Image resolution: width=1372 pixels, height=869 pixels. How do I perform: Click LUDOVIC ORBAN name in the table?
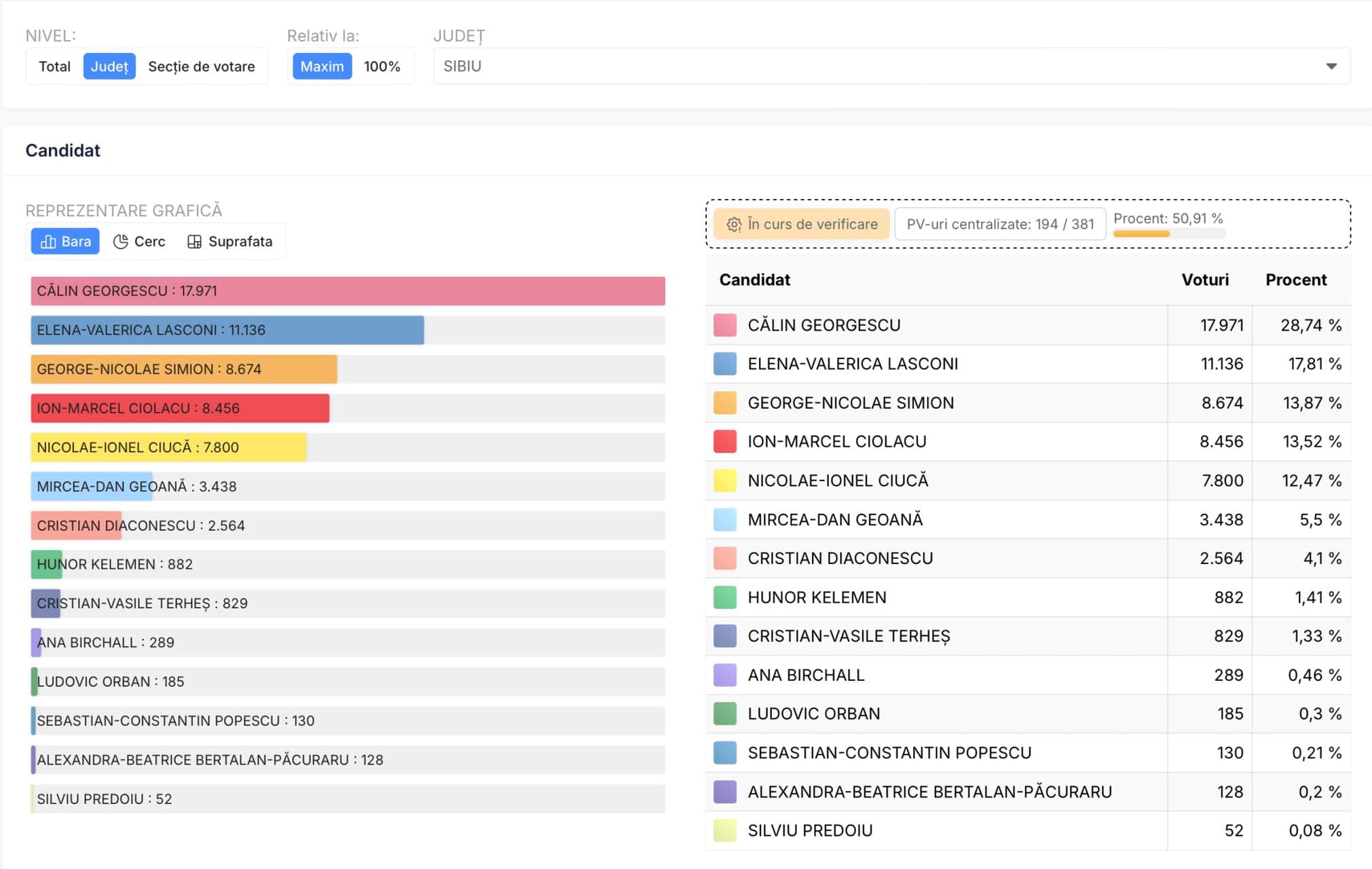[814, 714]
